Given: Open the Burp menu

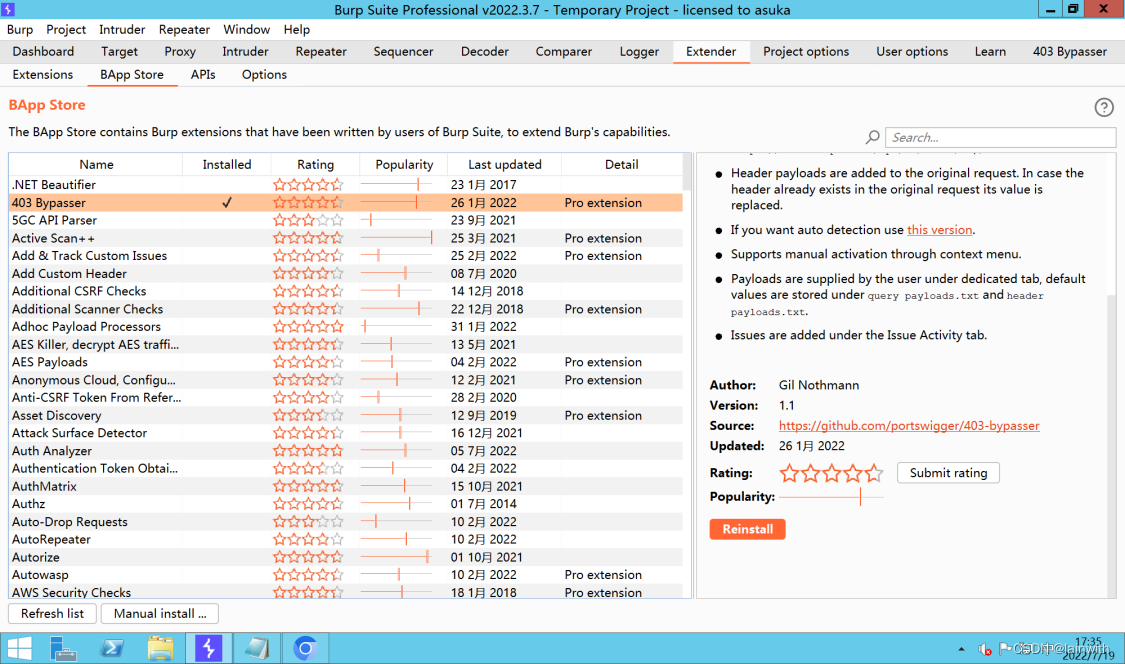Looking at the screenshot, I should coord(20,29).
